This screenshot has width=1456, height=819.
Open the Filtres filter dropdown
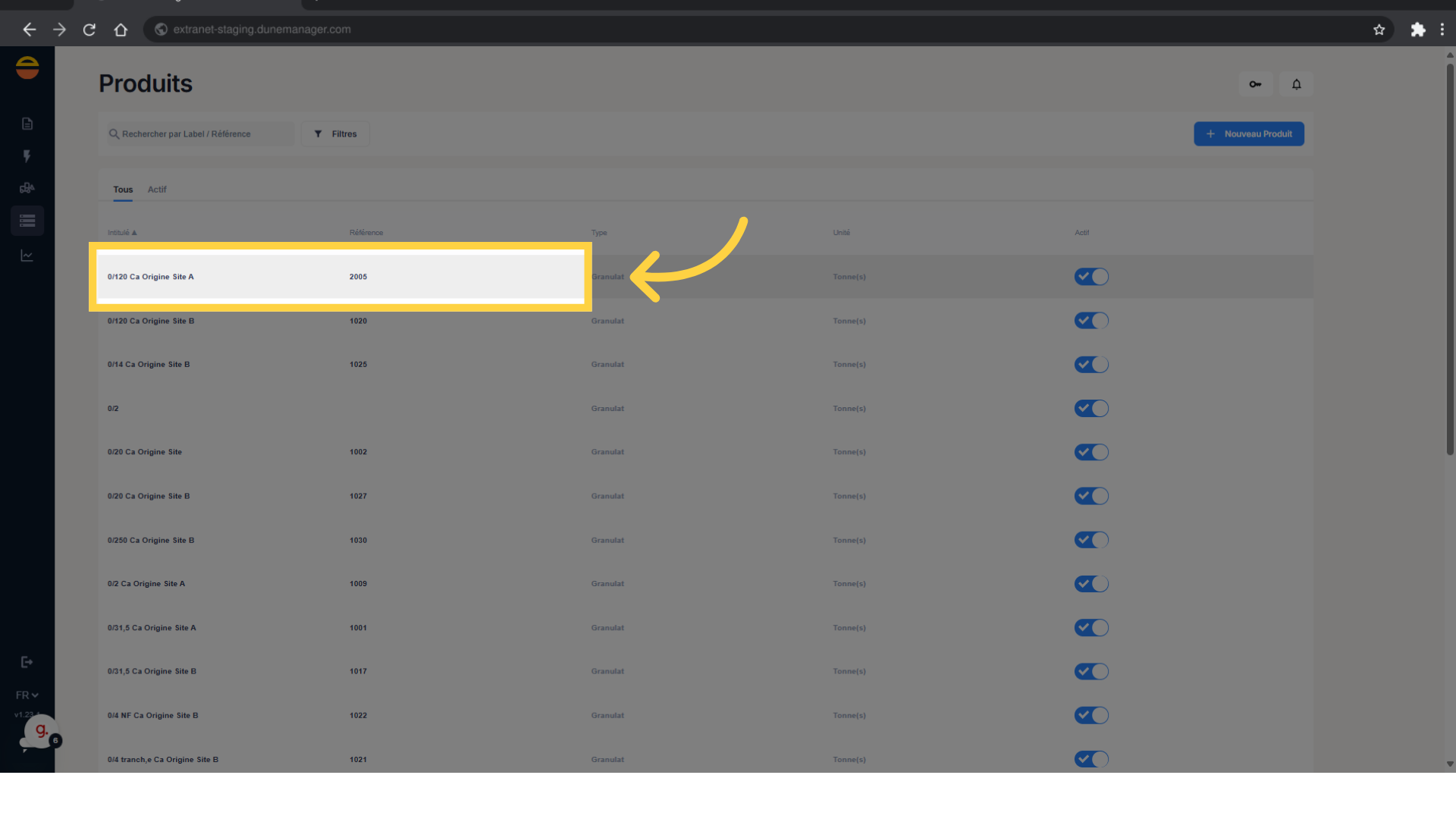[x=335, y=134]
